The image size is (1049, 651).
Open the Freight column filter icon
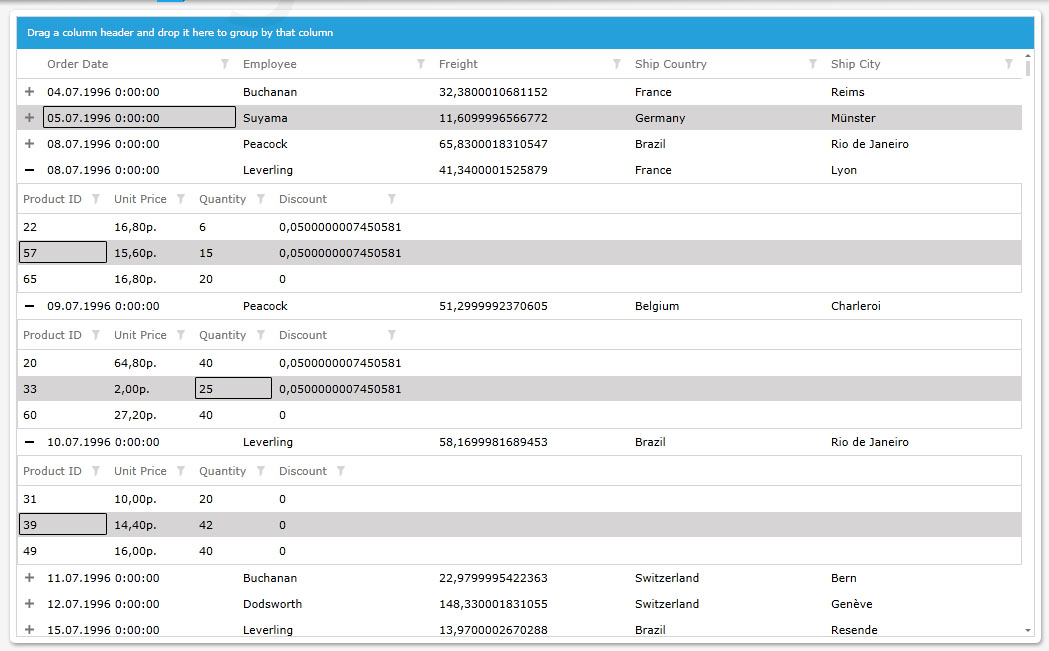tap(617, 64)
